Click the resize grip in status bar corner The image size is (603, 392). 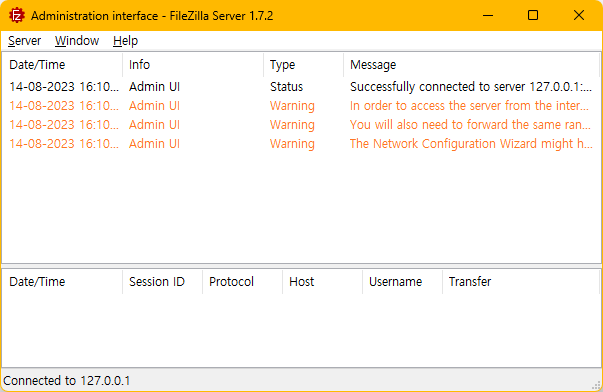pos(596,385)
